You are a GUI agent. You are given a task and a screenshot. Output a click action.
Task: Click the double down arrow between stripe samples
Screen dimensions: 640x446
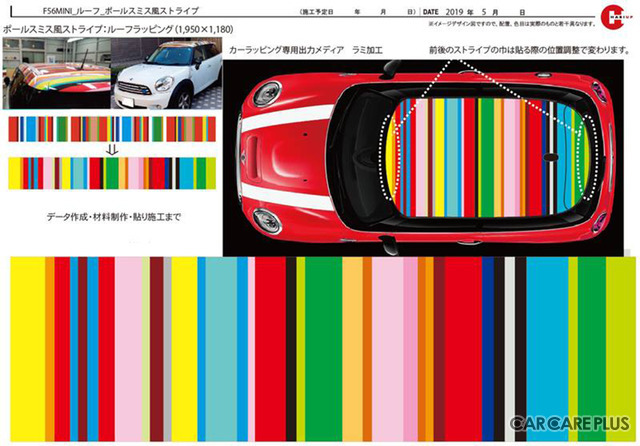click(x=111, y=149)
